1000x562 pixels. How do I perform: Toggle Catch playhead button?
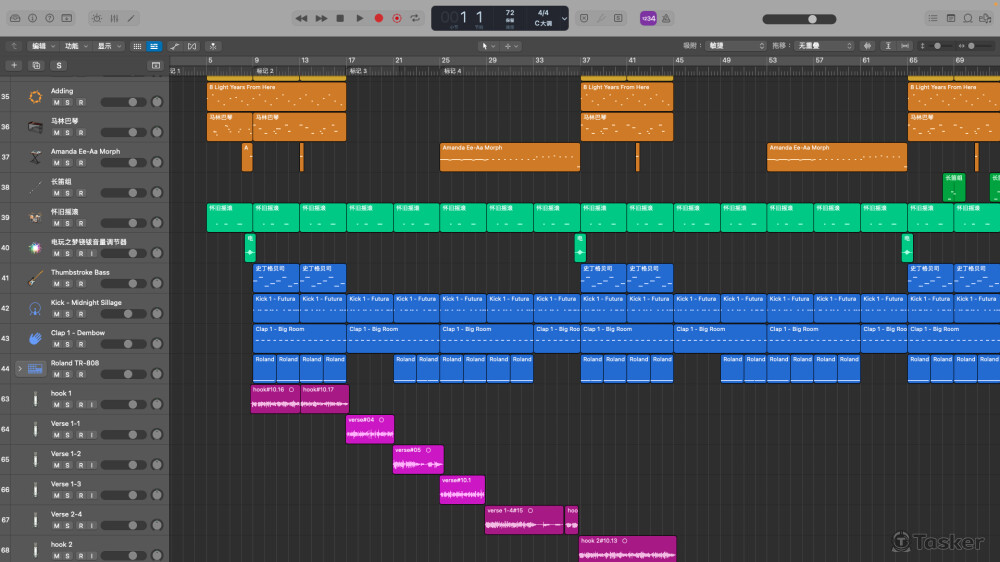pyautogui.click(x=213, y=46)
